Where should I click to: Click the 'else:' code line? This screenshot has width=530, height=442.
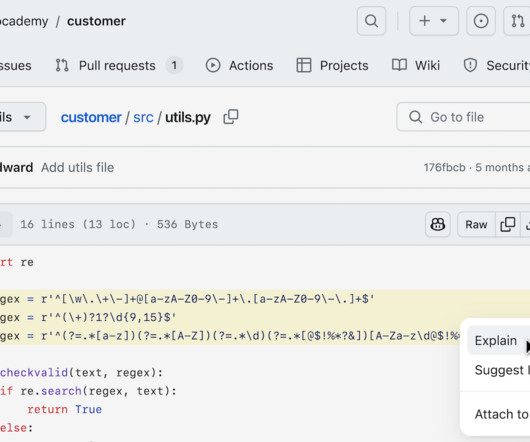click(x=16, y=428)
